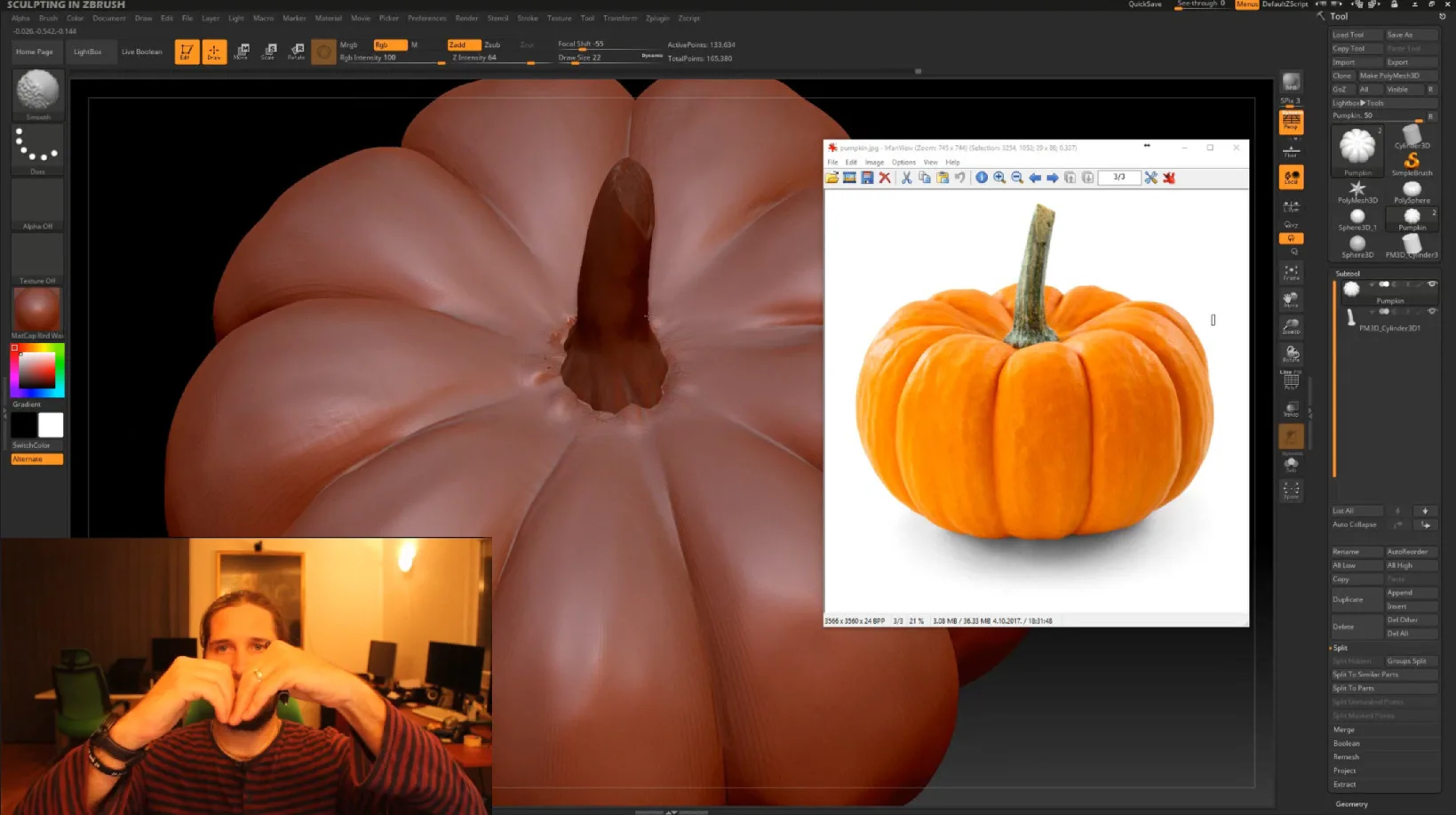
Task: Enable Zsub sculpting mode
Action: click(x=492, y=44)
